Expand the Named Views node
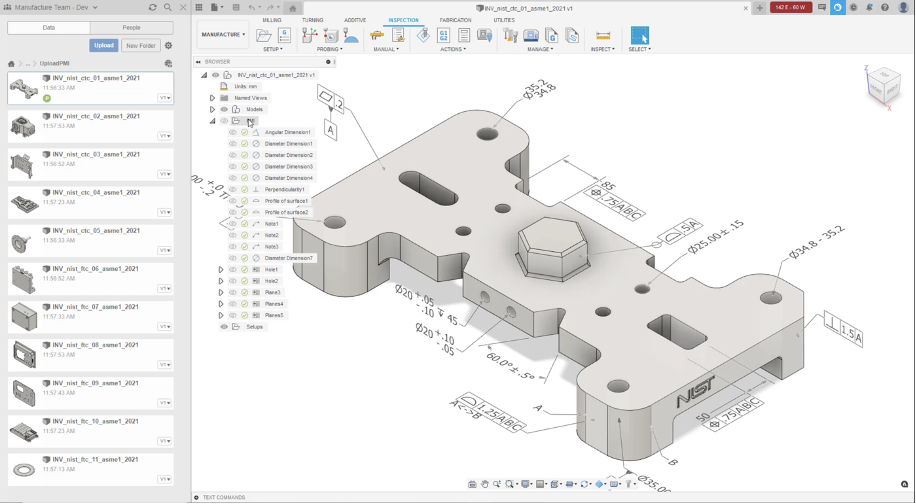Screen dimensions: 916x504 tap(212, 98)
